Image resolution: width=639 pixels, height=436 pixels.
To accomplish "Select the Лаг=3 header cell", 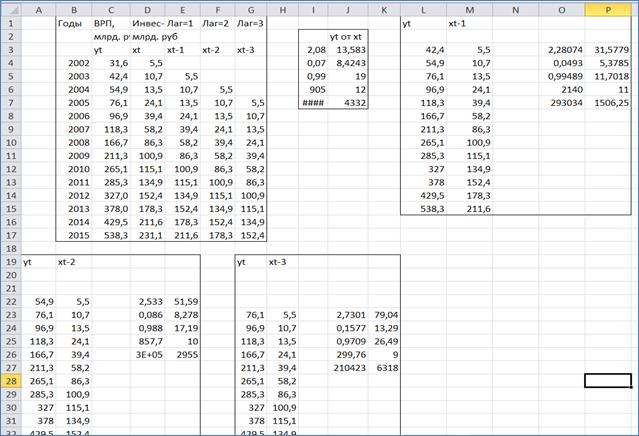I will [x=251, y=22].
